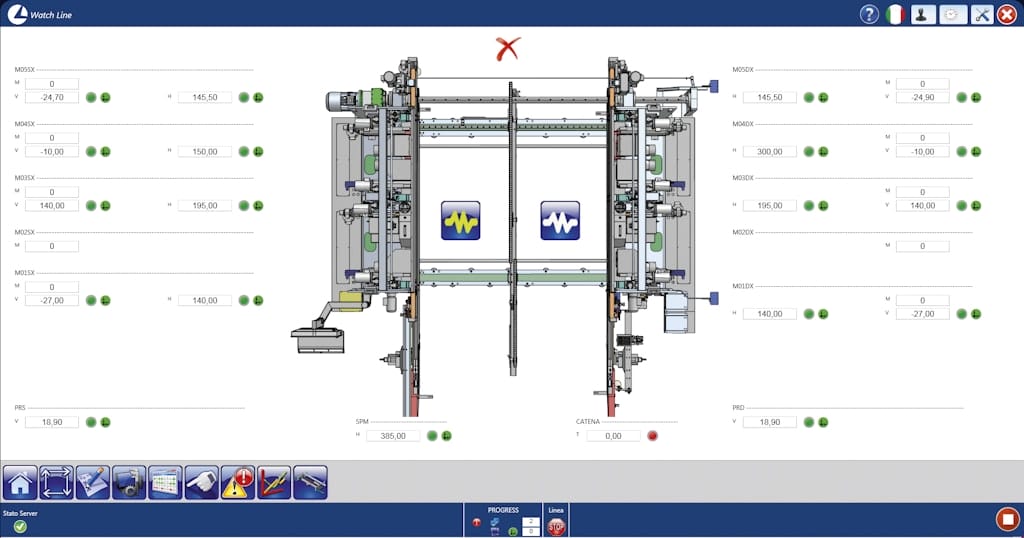
Task: Toggle the red CATENA status indicator
Action: coord(652,436)
